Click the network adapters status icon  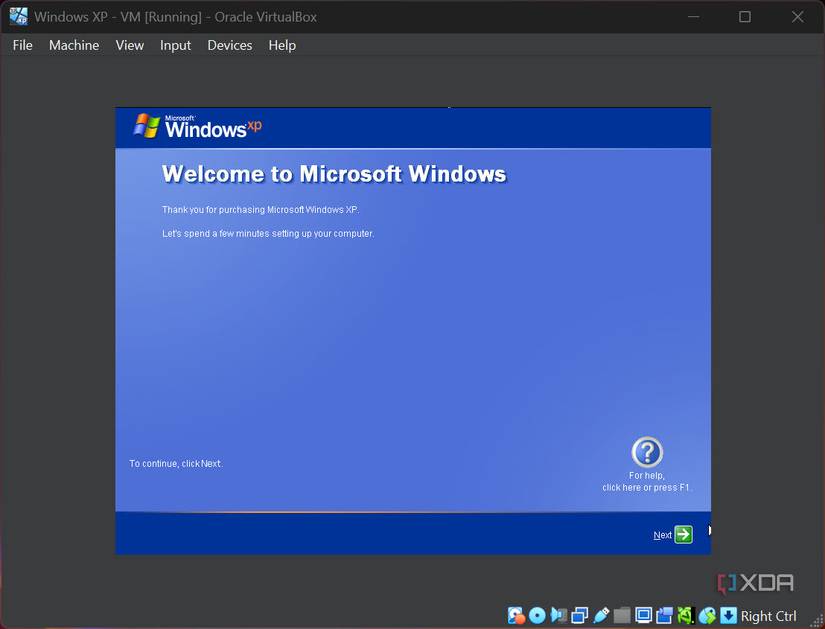pyautogui.click(x=580, y=615)
